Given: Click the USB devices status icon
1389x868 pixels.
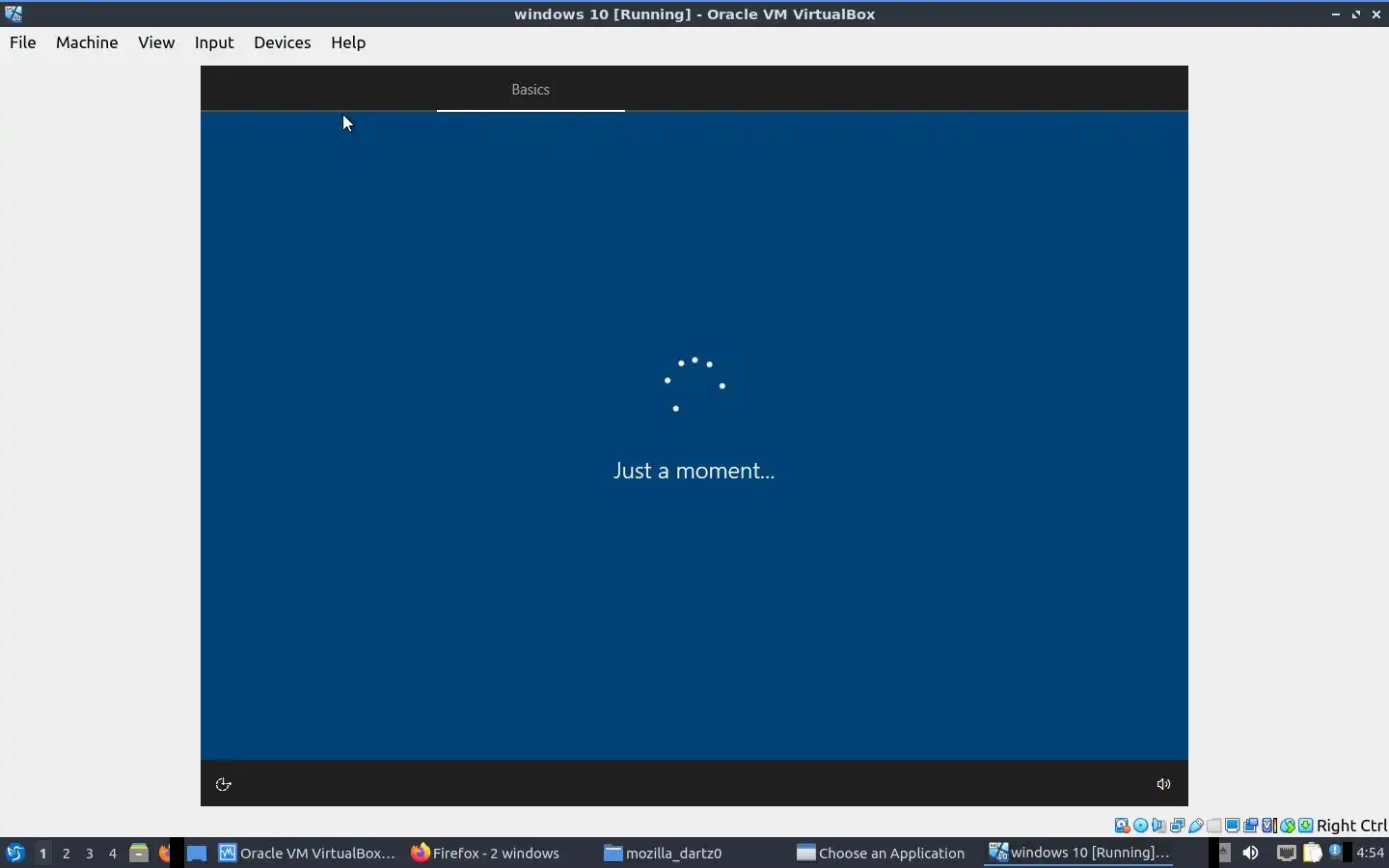Looking at the screenshot, I should 1196,826.
